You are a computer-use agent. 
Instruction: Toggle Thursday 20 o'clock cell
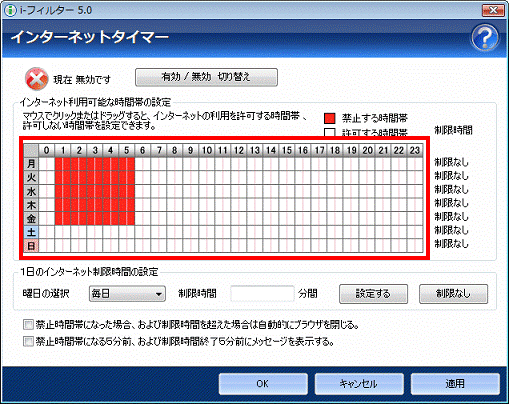[x=367, y=205]
